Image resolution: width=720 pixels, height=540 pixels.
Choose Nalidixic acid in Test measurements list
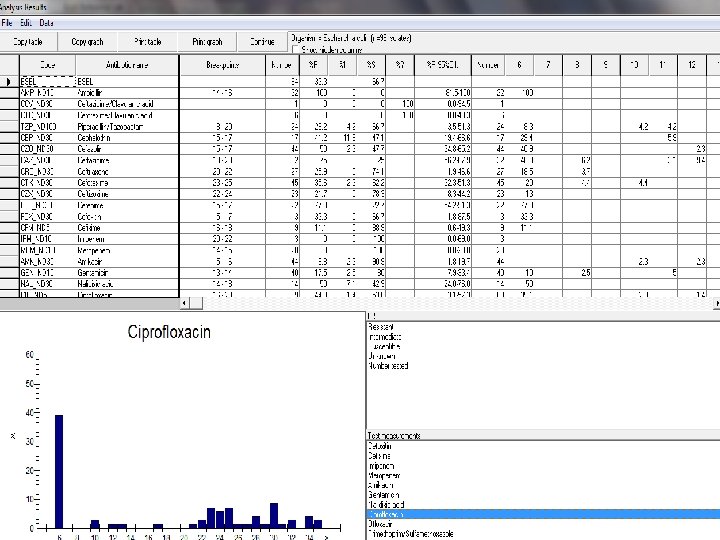(x=386, y=505)
